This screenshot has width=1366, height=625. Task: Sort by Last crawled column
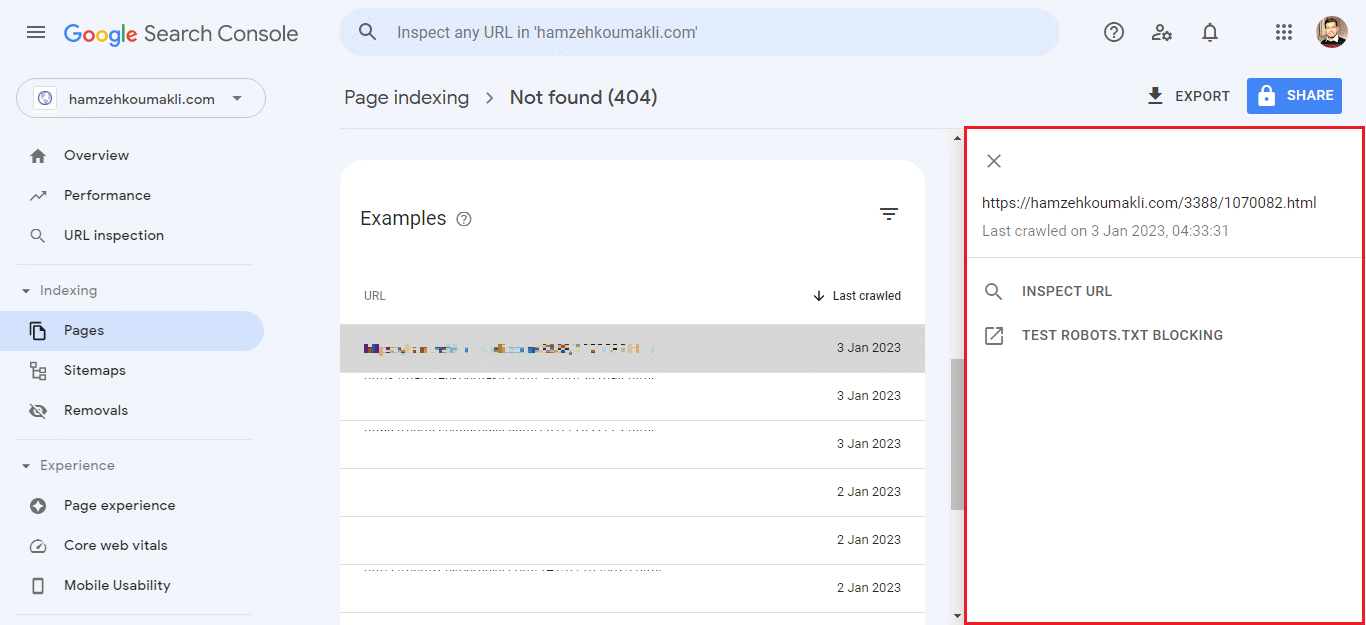point(857,296)
